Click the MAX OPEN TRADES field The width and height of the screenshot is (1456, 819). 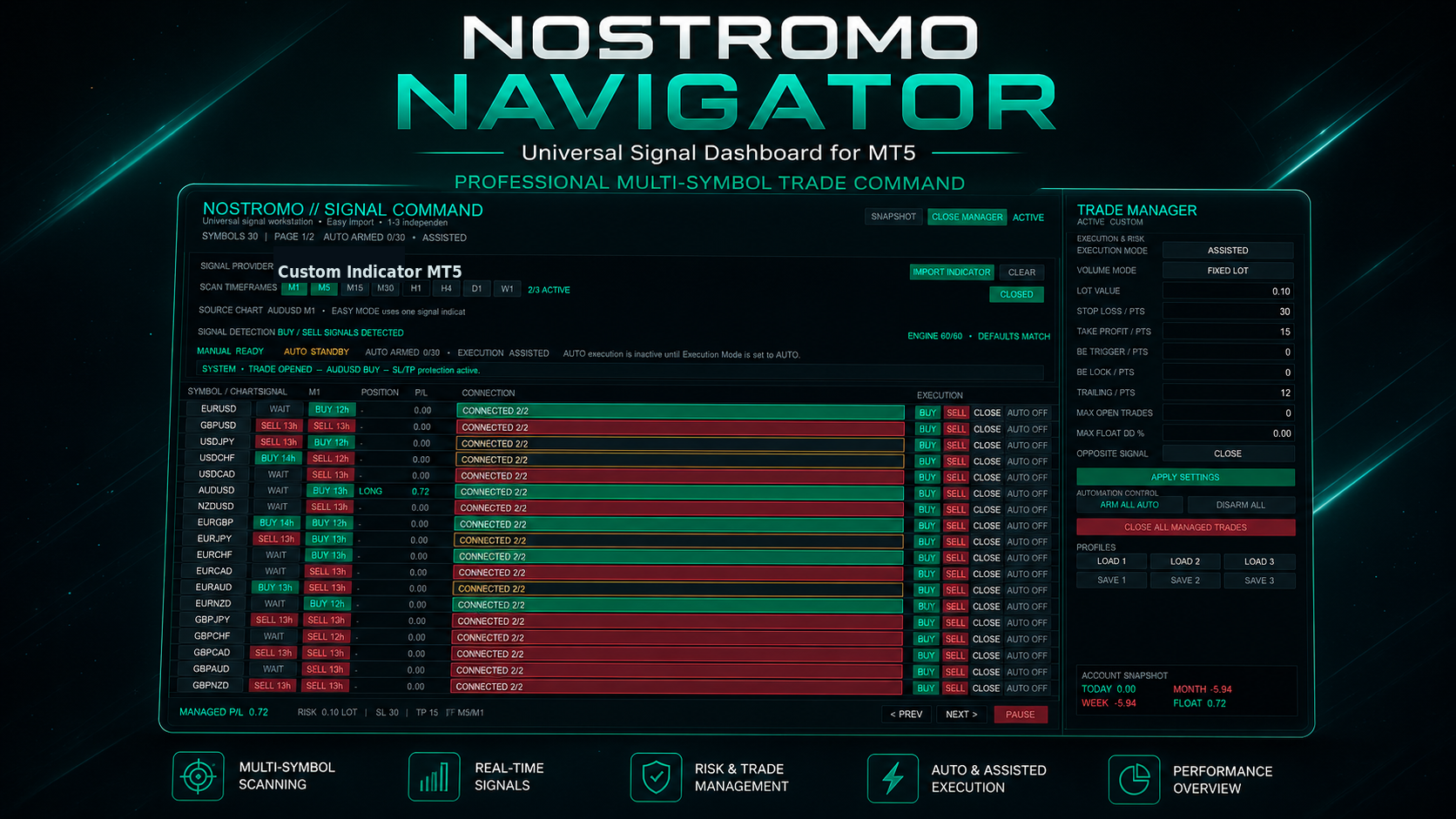(x=1228, y=413)
